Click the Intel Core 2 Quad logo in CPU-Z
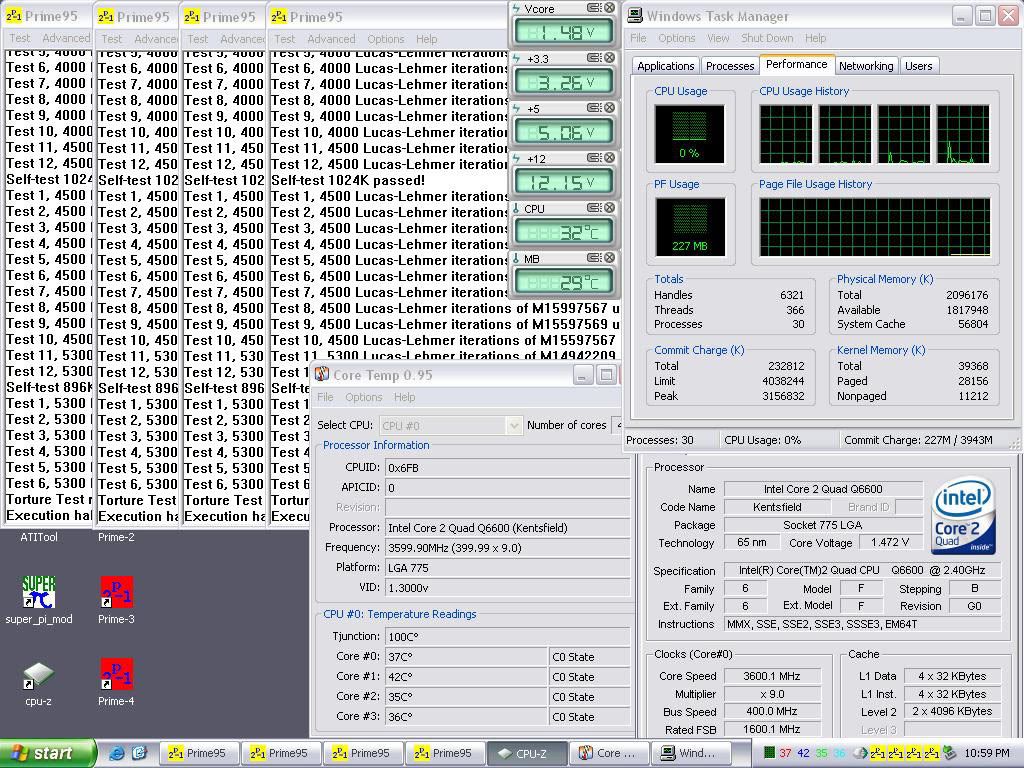This screenshot has height=768, width=1024. [x=964, y=515]
